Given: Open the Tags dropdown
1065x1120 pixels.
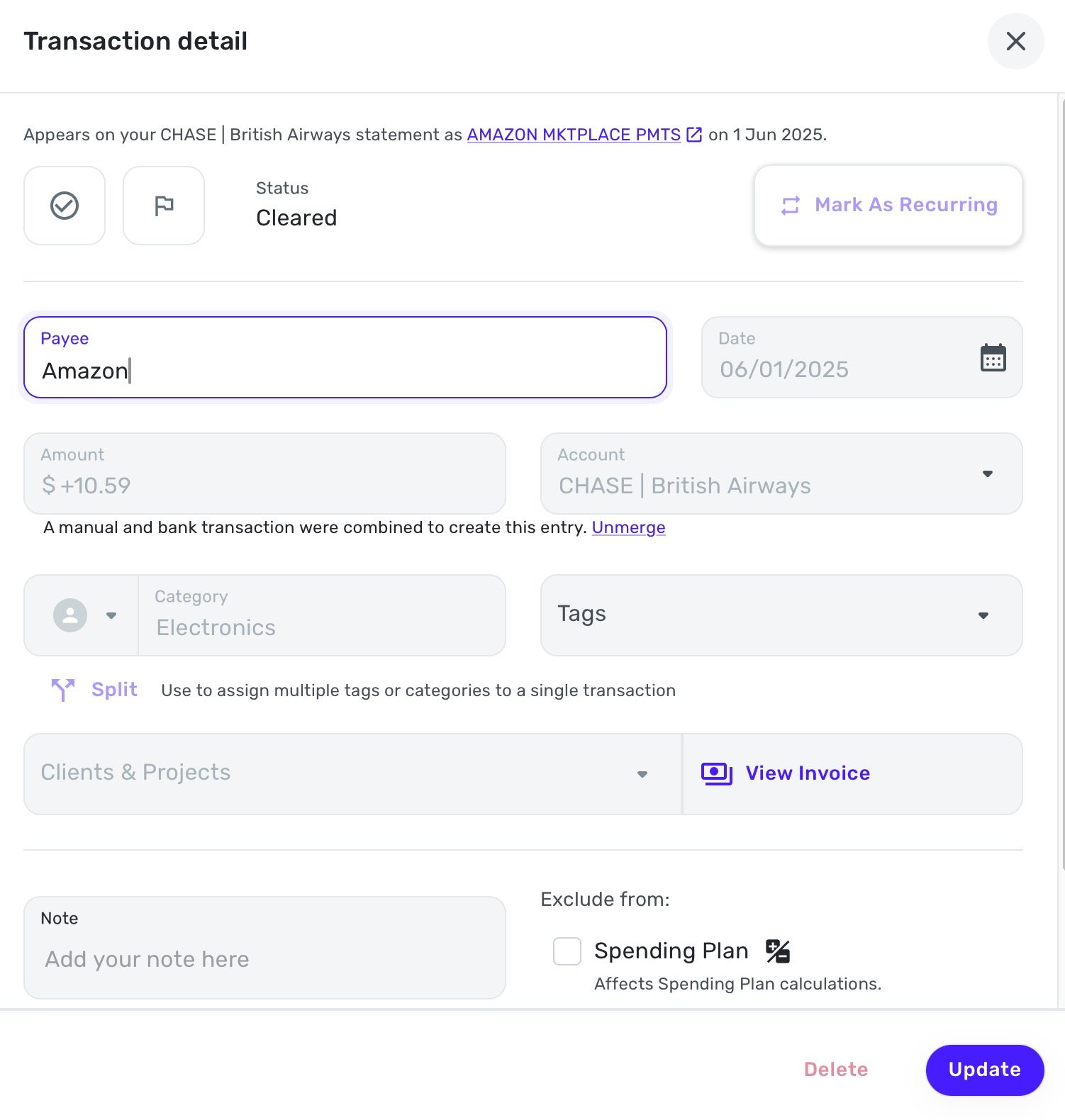Looking at the screenshot, I should (781, 615).
